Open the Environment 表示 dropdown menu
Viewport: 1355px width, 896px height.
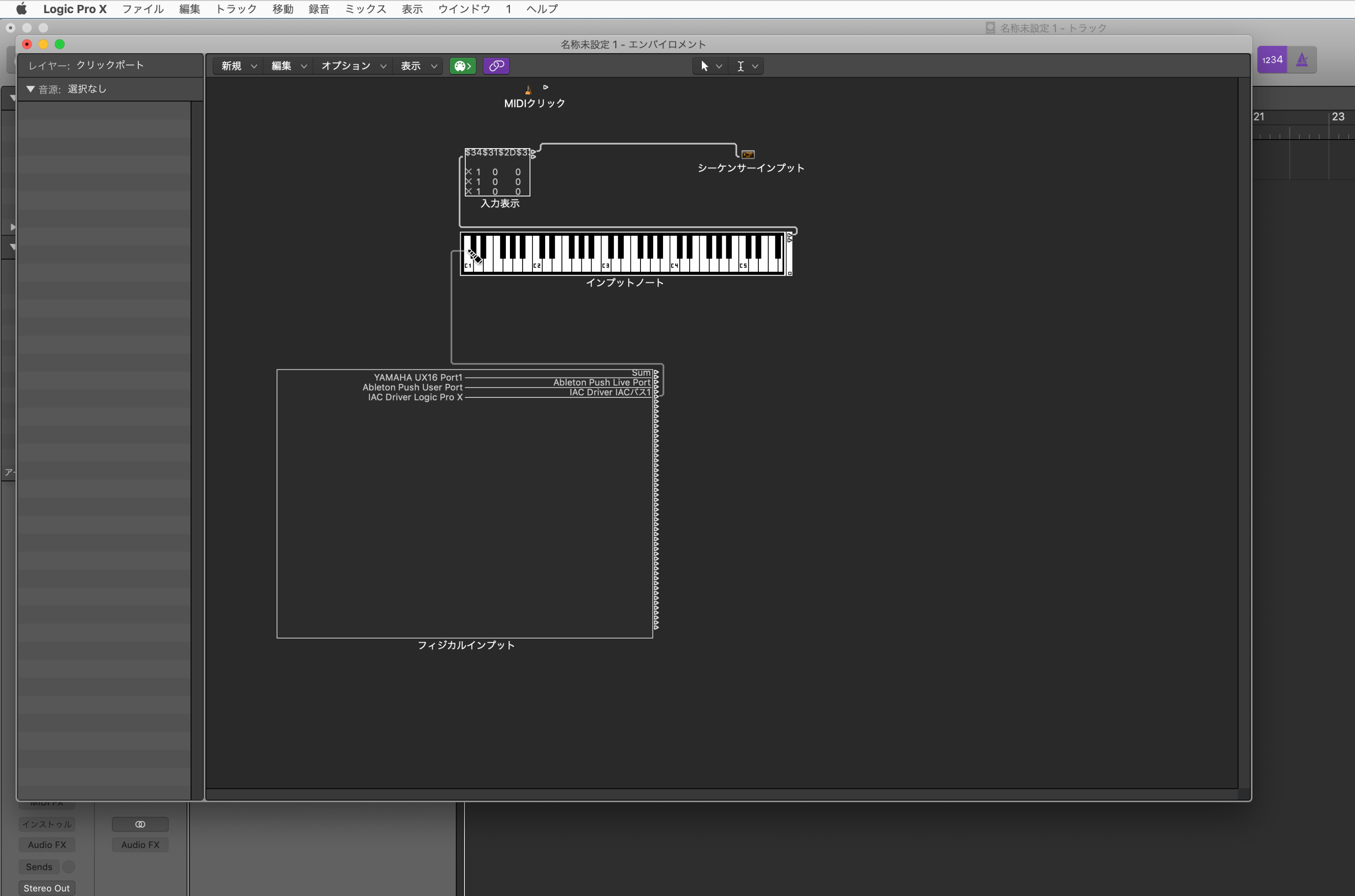(418, 66)
